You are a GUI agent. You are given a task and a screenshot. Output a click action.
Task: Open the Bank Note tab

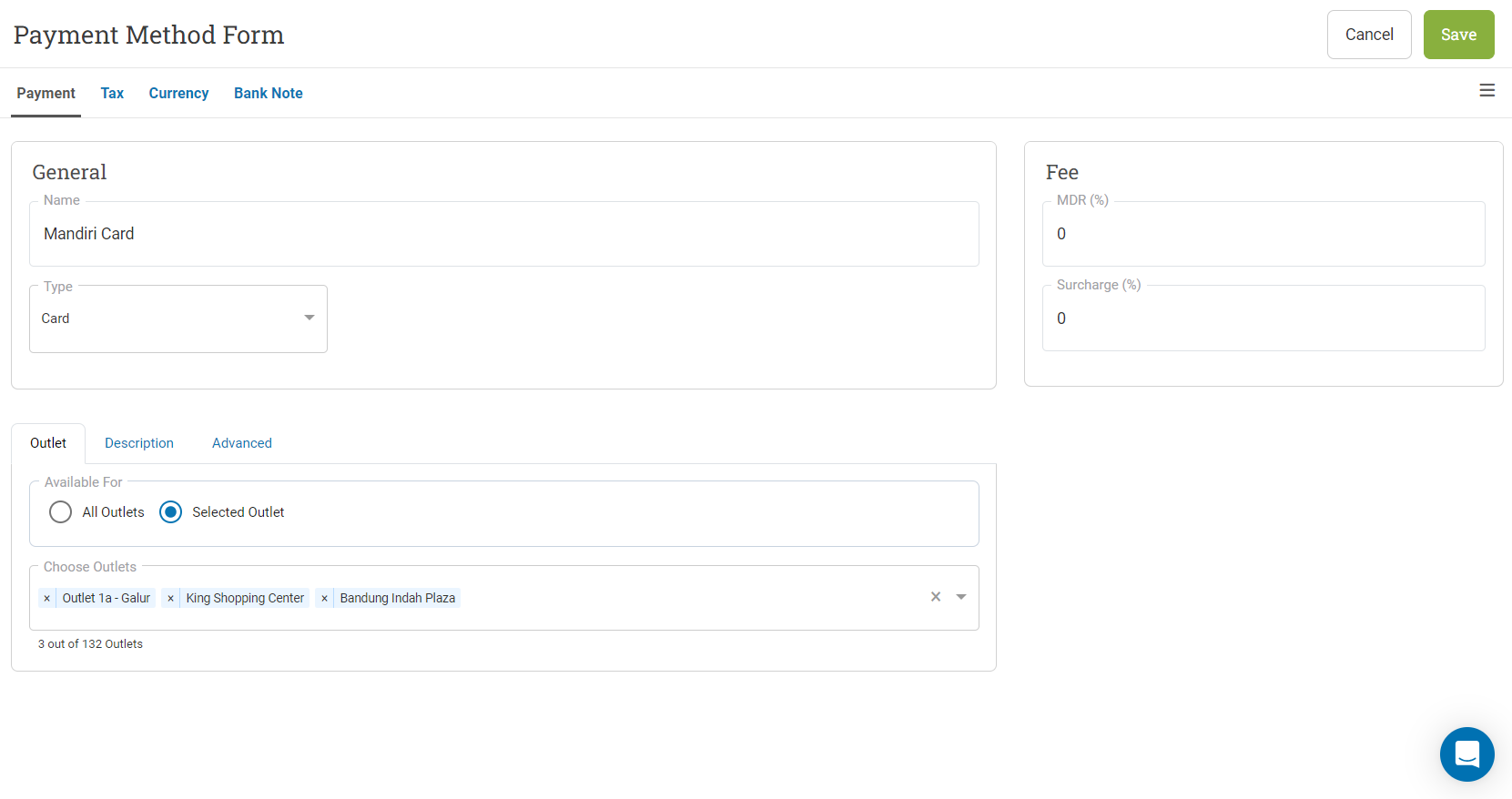coord(269,93)
